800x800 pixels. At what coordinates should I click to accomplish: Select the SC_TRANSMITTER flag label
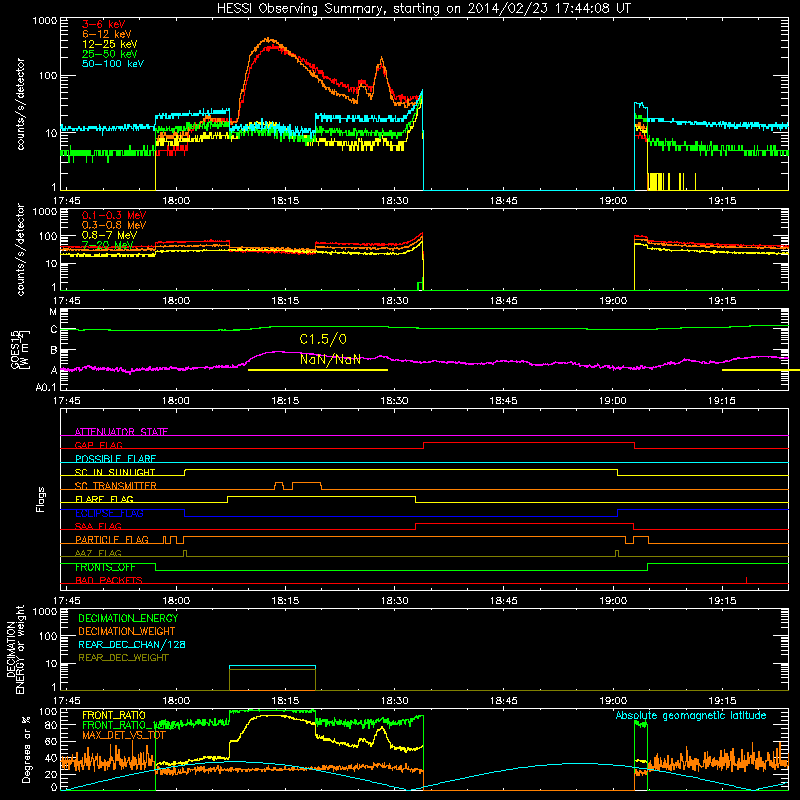point(115,486)
